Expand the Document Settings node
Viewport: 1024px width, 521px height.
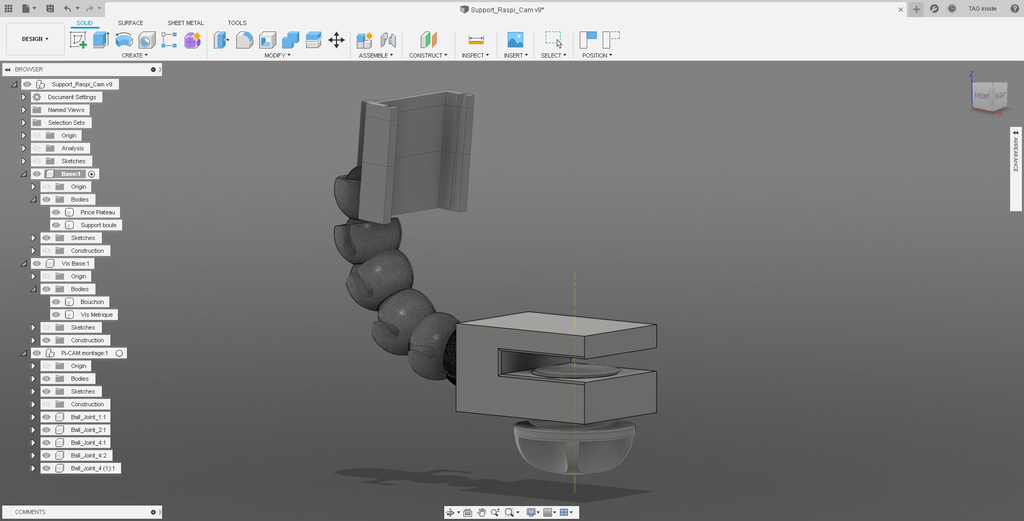[x=24, y=97]
